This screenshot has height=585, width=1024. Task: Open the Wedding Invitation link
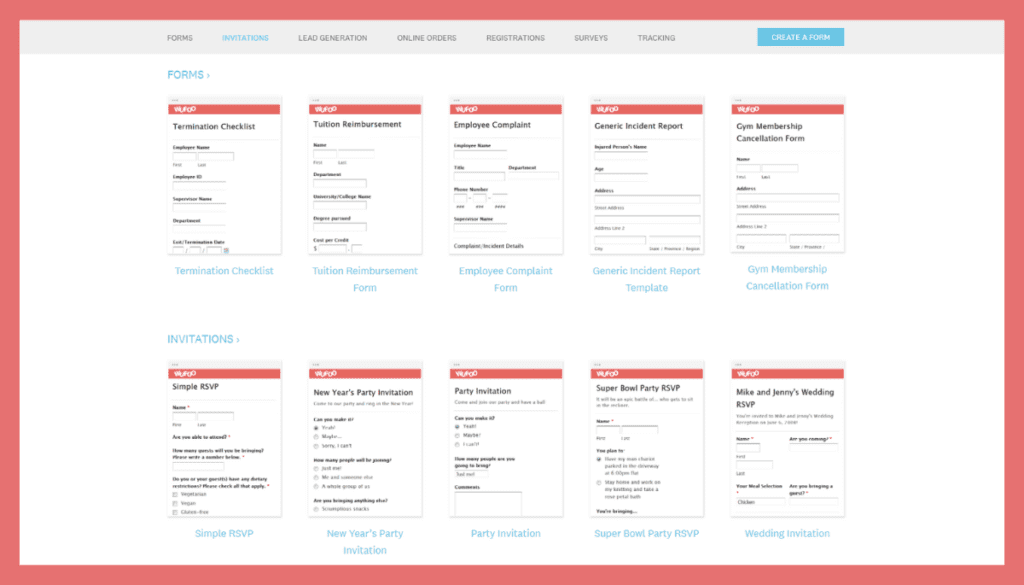(x=787, y=533)
